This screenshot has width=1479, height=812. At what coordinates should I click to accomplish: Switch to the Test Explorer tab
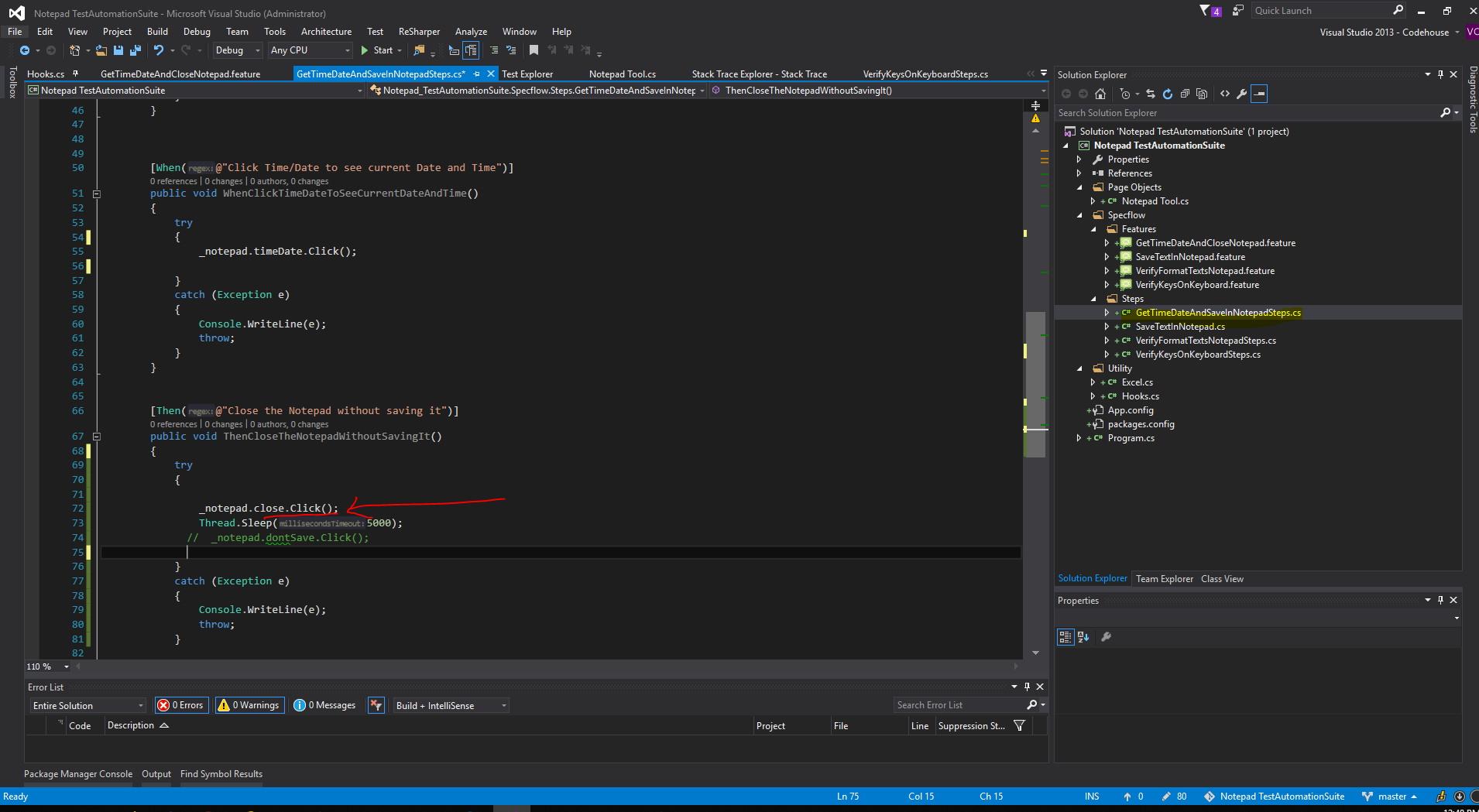(x=527, y=74)
